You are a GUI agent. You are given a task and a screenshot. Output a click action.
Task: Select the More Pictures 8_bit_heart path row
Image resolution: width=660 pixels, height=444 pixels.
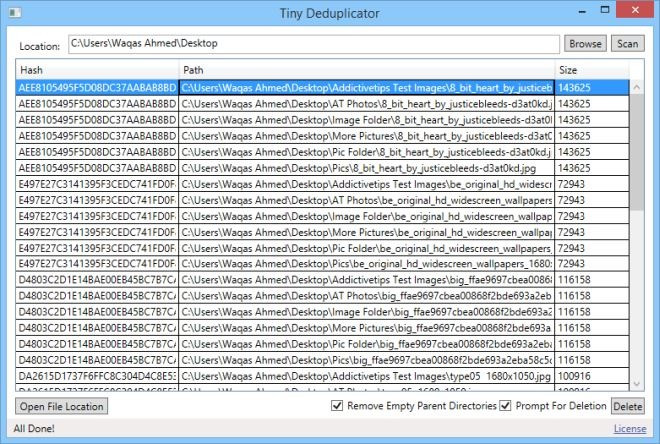click(x=367, y=136)
